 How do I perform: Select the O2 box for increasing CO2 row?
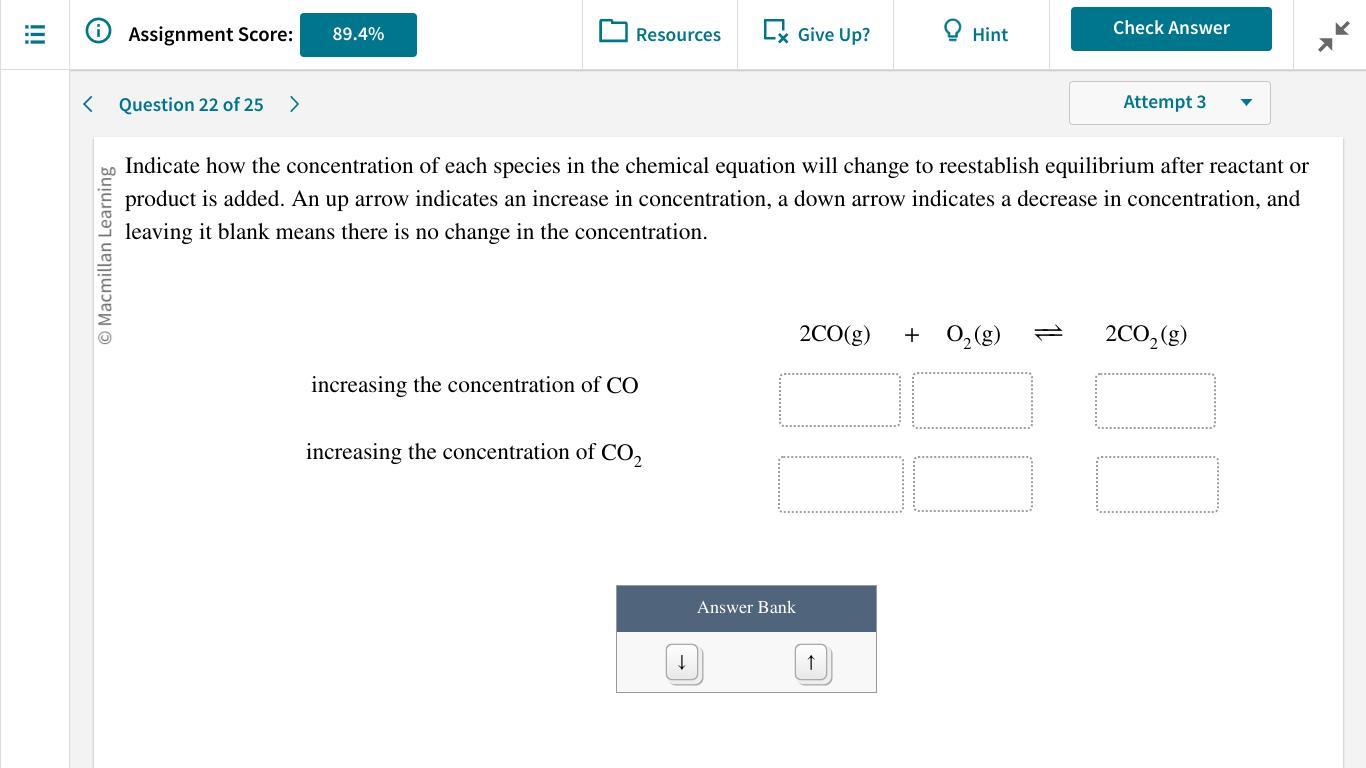(973, 484)
